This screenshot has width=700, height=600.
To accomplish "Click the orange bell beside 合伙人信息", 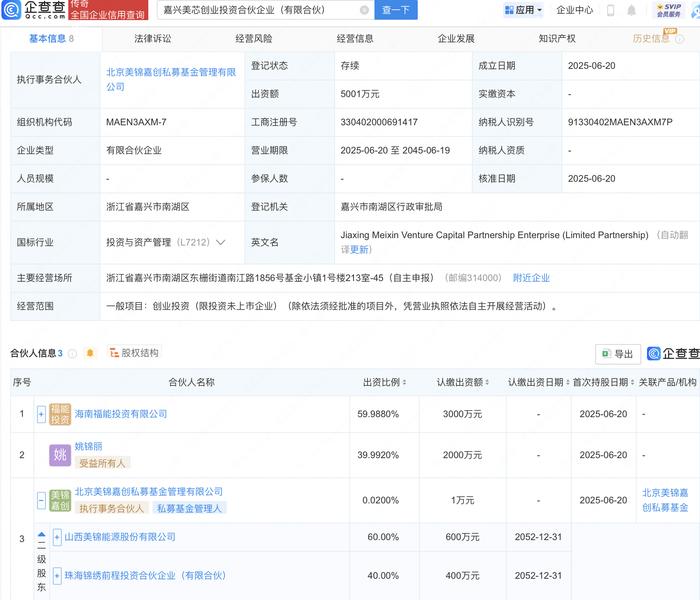I will (x=90, y=353).
